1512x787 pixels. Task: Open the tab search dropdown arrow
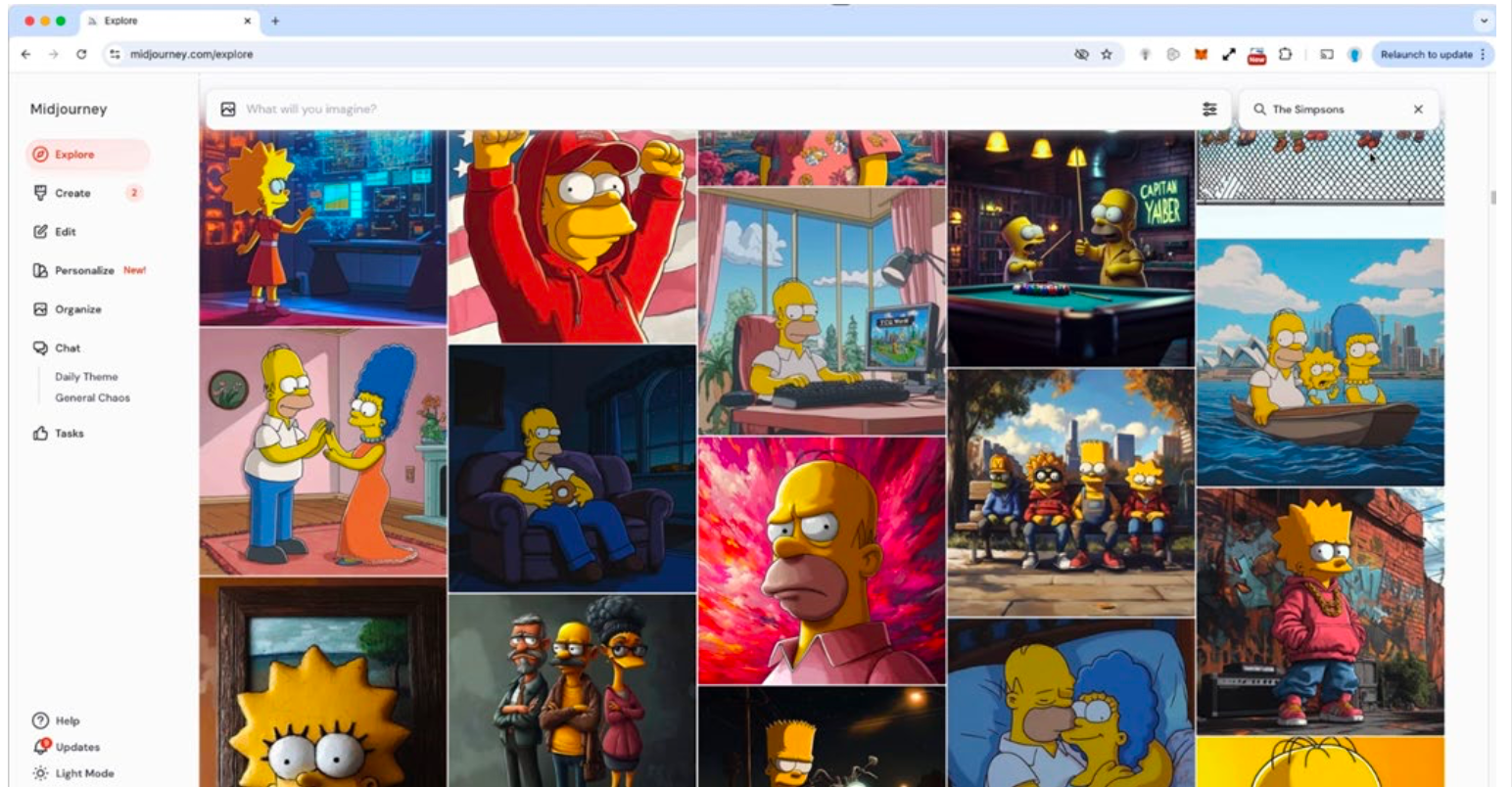pyautogui.click(x=1485, y=21)
